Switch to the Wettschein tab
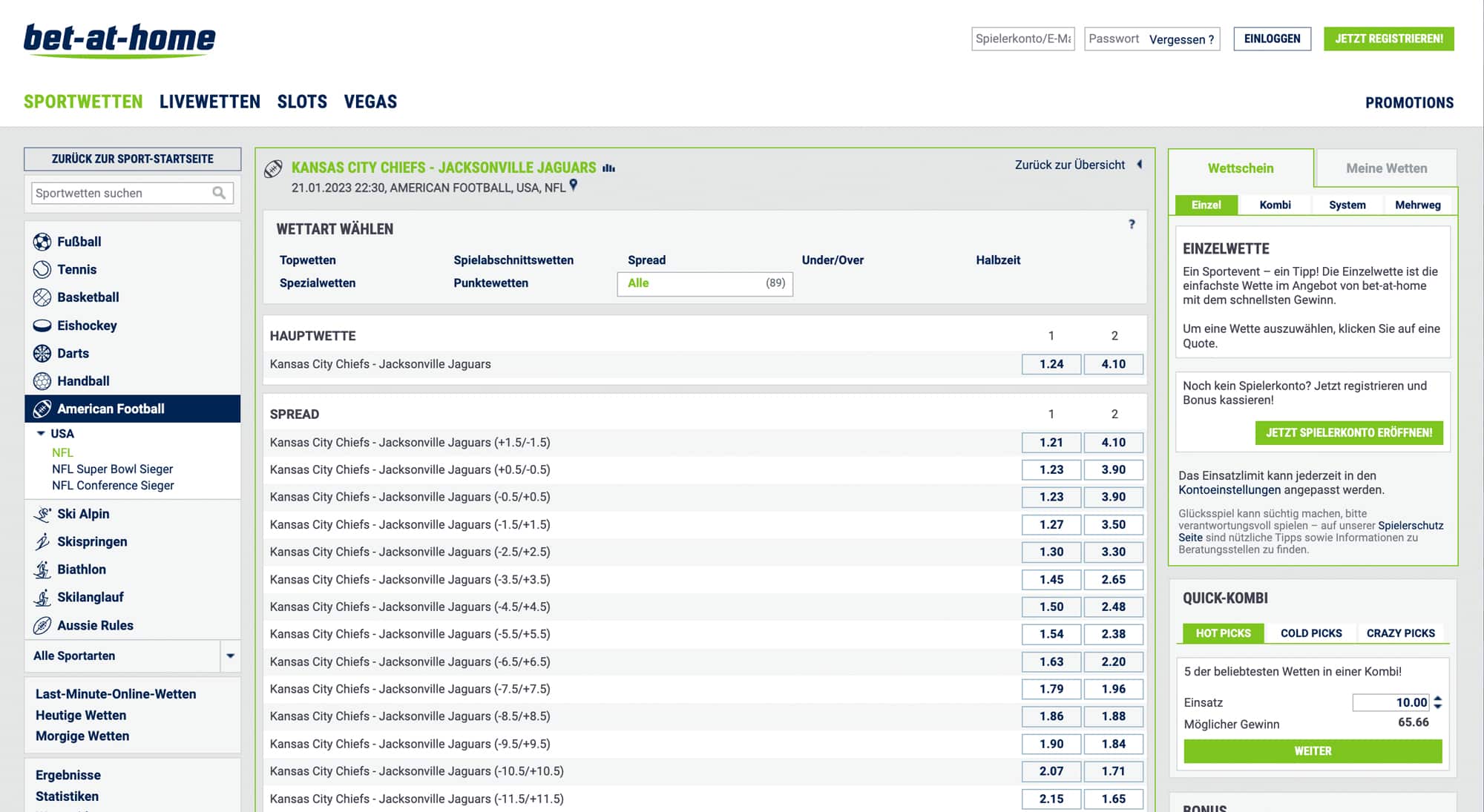This screenshot has width=1484, height=812. pos(1241,168)
